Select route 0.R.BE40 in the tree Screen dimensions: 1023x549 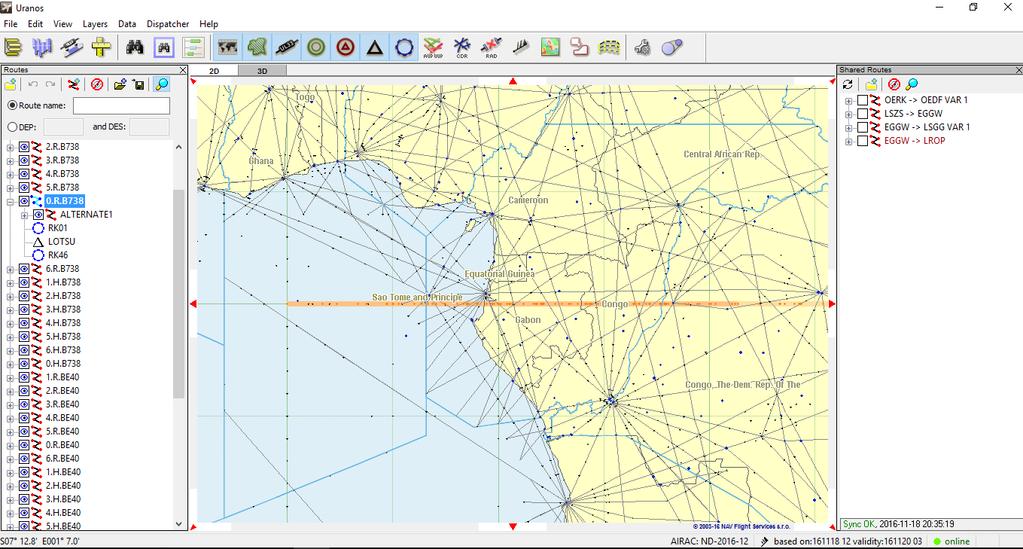click(63, 445)
